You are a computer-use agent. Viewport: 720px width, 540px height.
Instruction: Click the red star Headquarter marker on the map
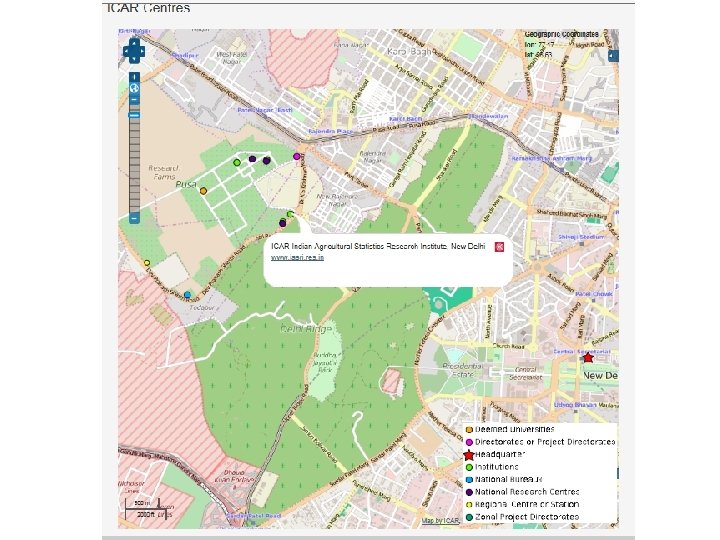pos(588,357)
